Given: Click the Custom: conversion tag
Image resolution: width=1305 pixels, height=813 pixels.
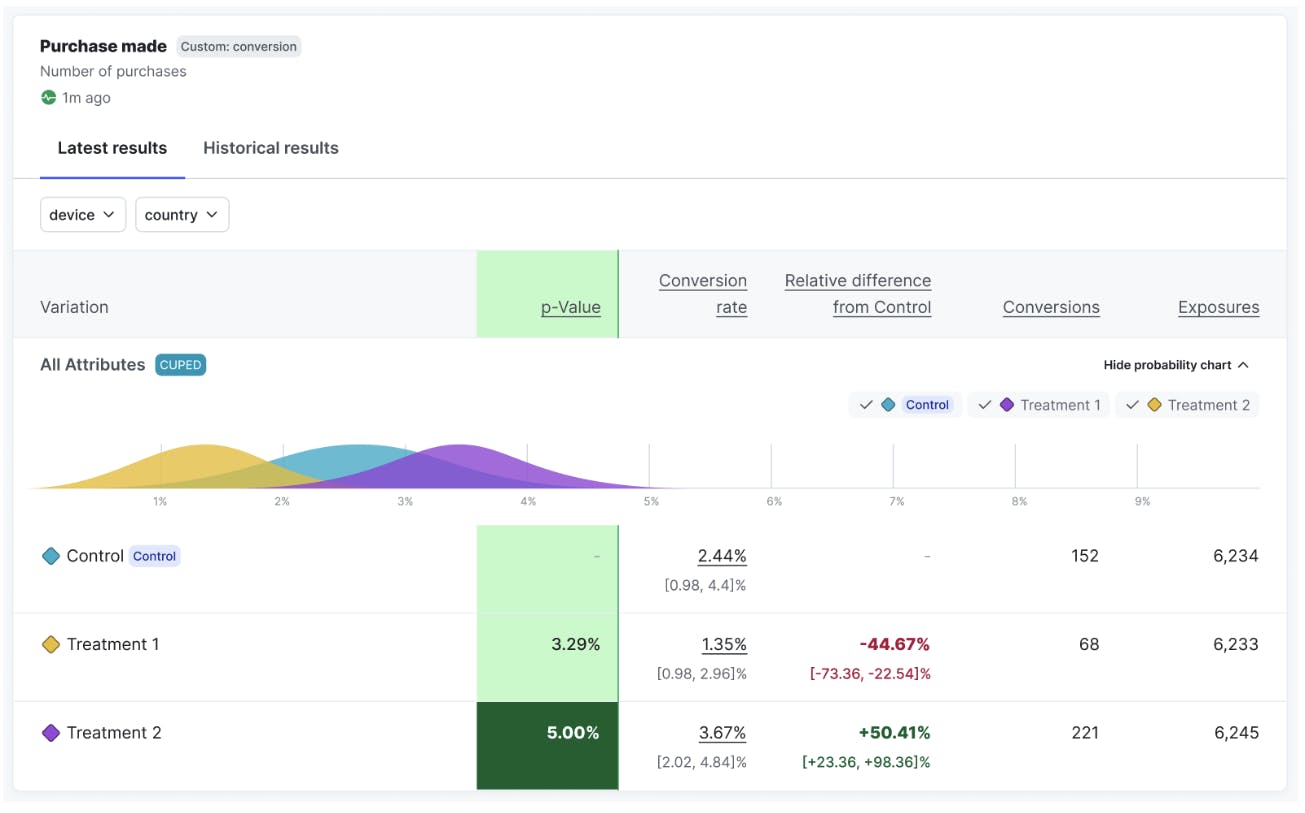Looking at the screenshot, I should (x=238, y=46).
